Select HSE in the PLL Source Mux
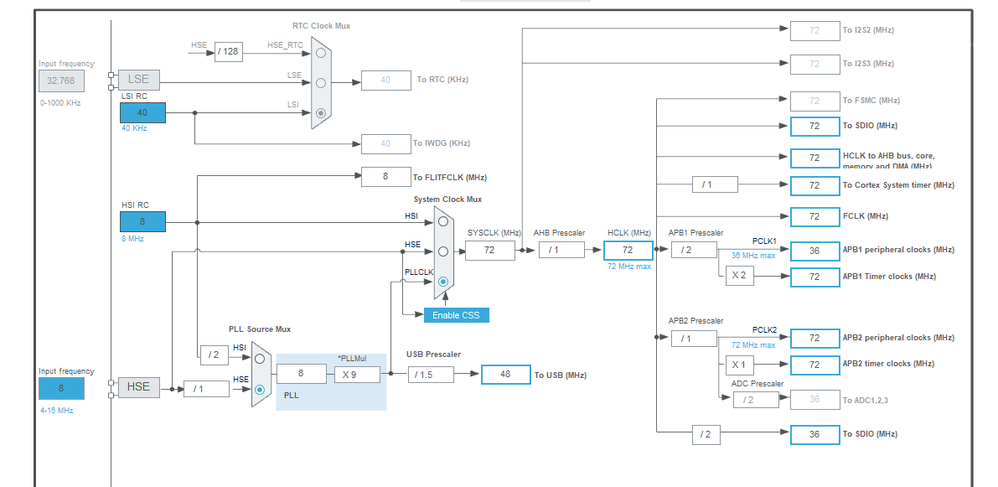 [260, 388]
